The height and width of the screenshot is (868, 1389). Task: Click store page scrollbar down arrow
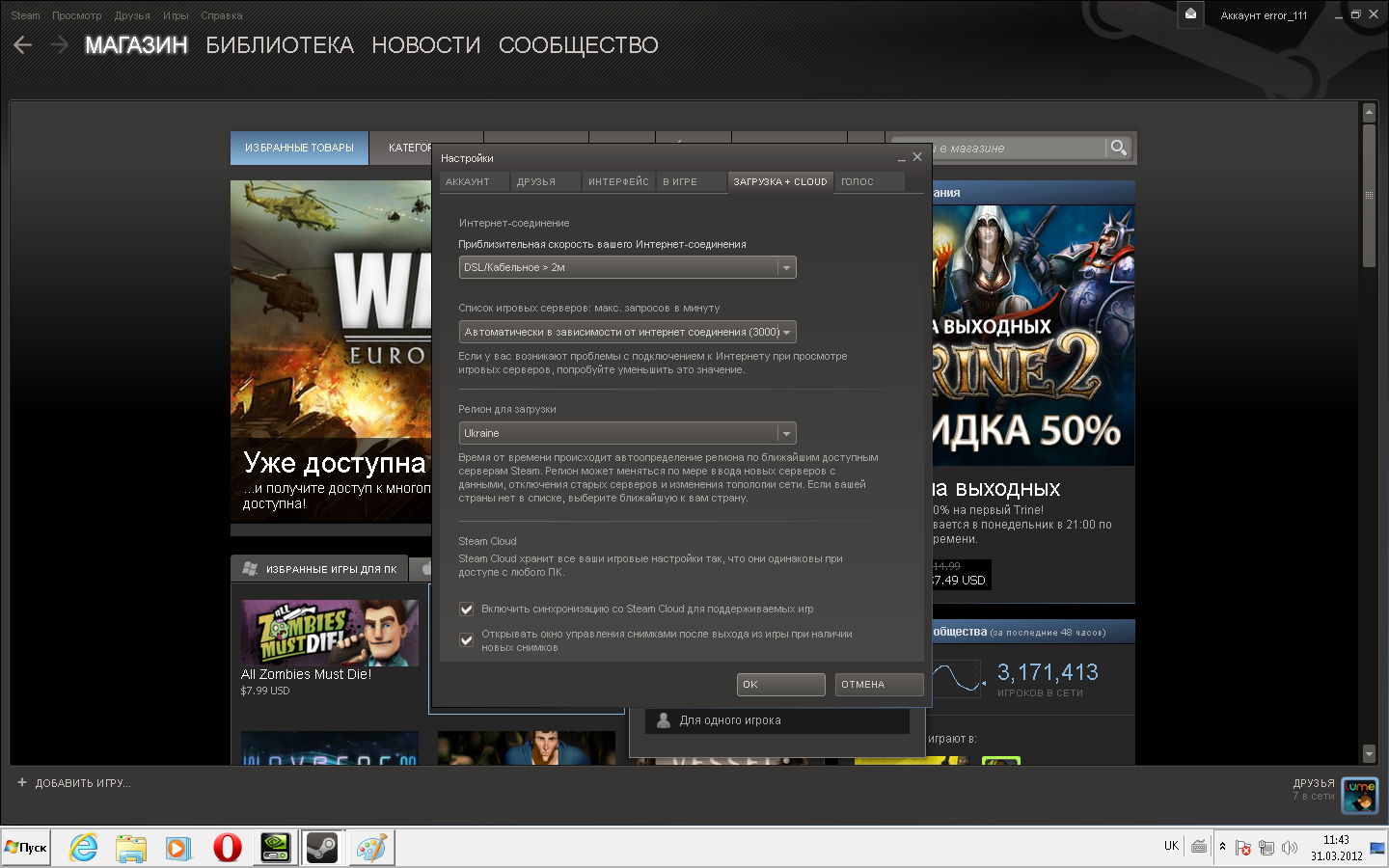click(x=1369, y=753)
